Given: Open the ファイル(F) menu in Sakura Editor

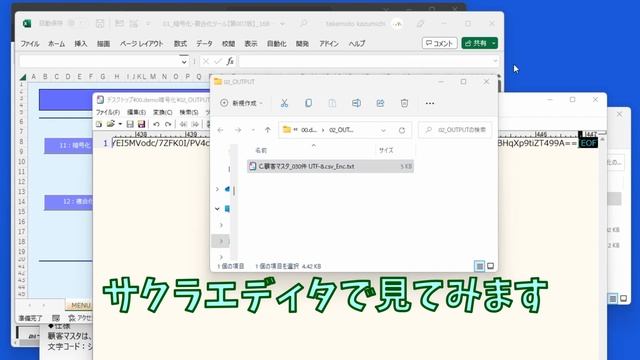Looking at the screenshot, I should [108, 112].
